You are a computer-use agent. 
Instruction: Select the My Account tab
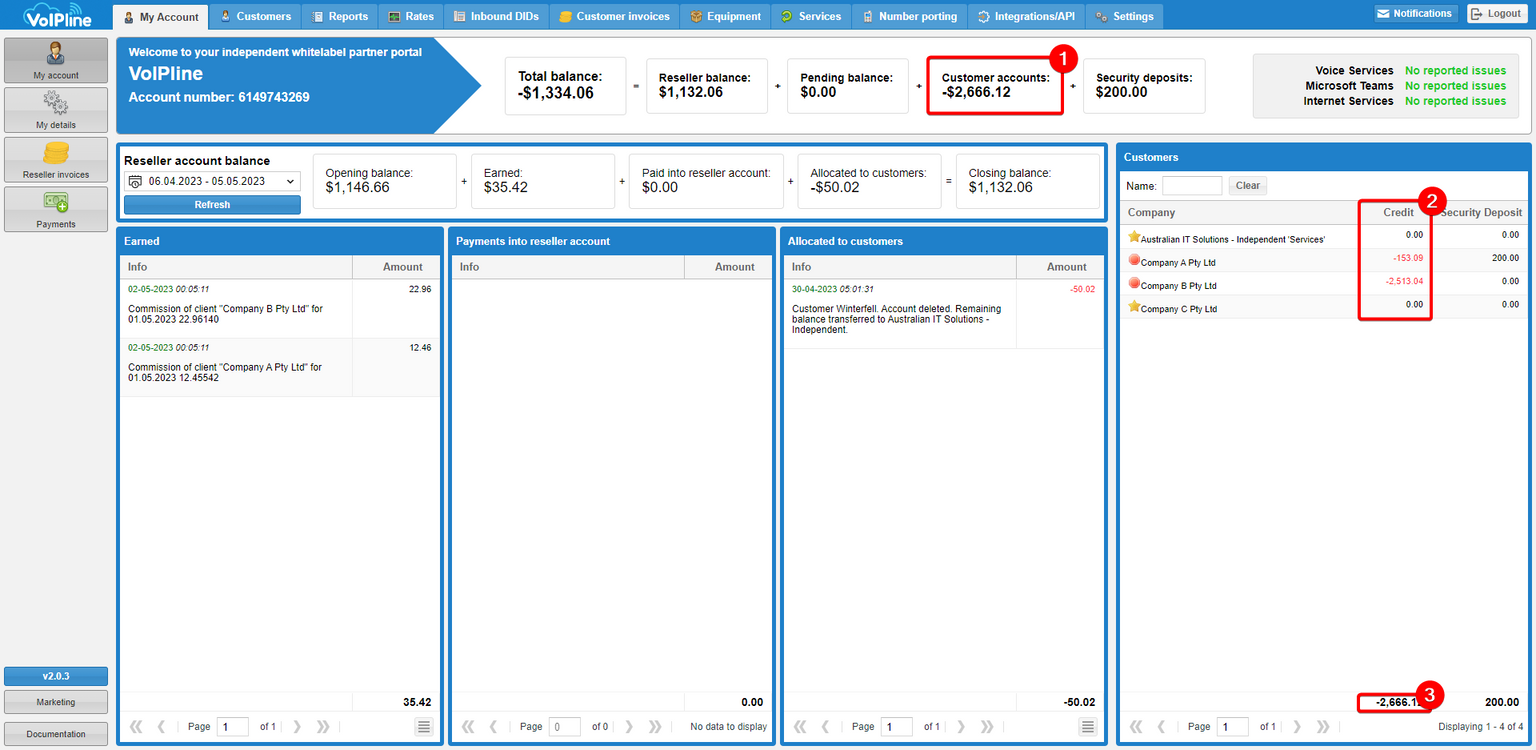tap(161, 16)
